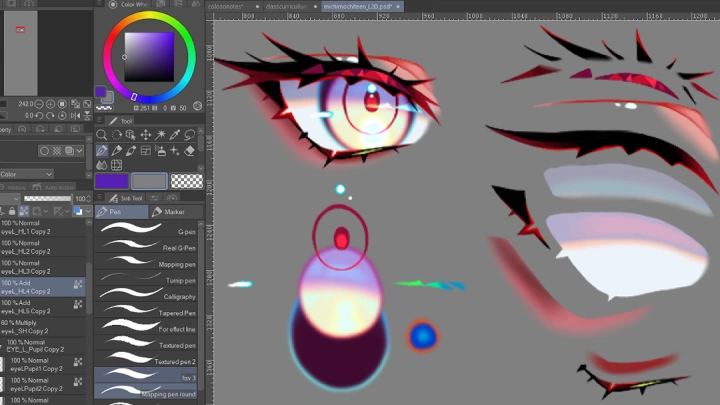The width and height of the screenshot is (720, 405).
Task: Select the Lasso selection tool
Action: (x=189, y=135)
